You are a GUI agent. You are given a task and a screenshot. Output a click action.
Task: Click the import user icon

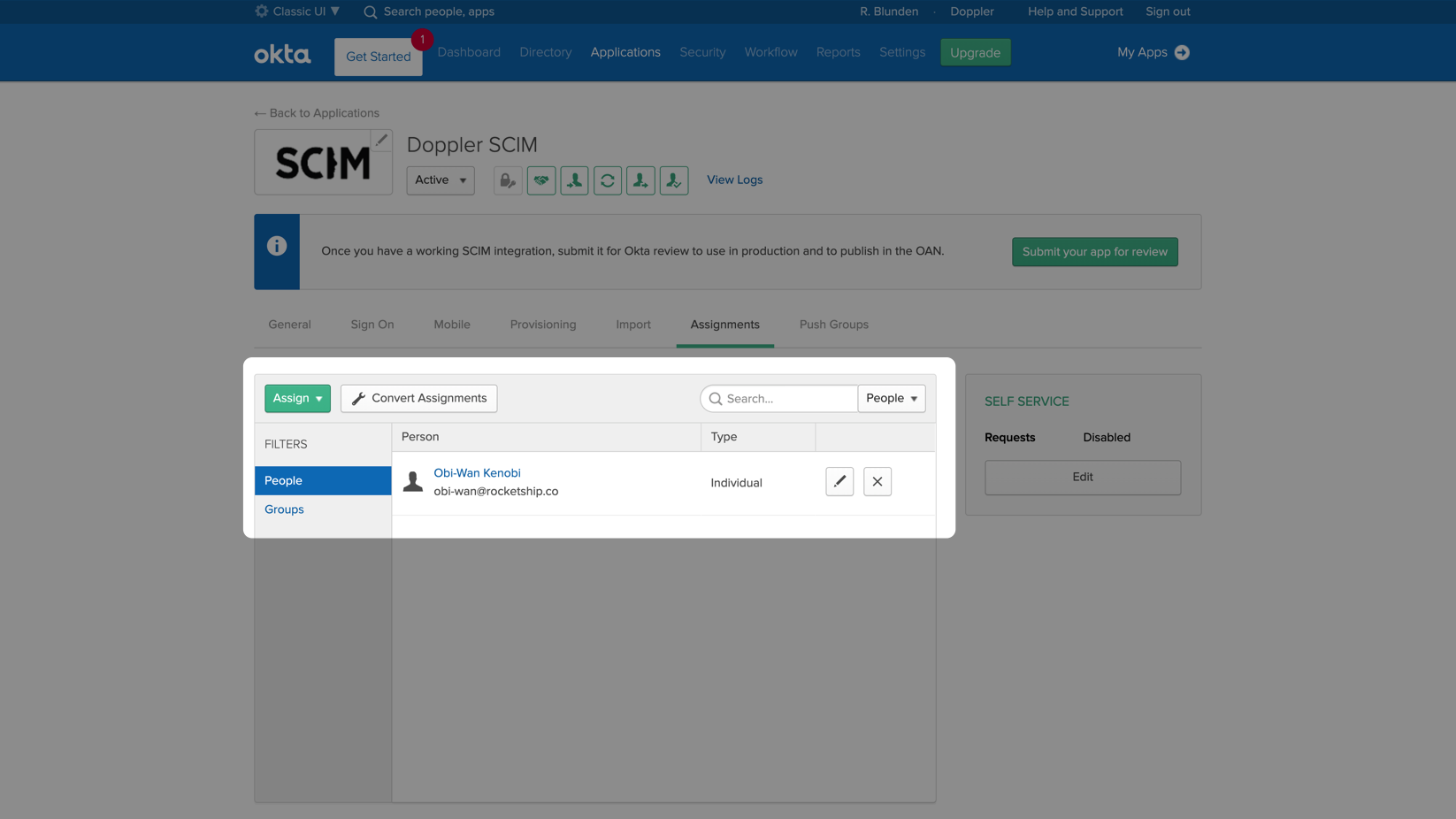(x=574, y=180)
